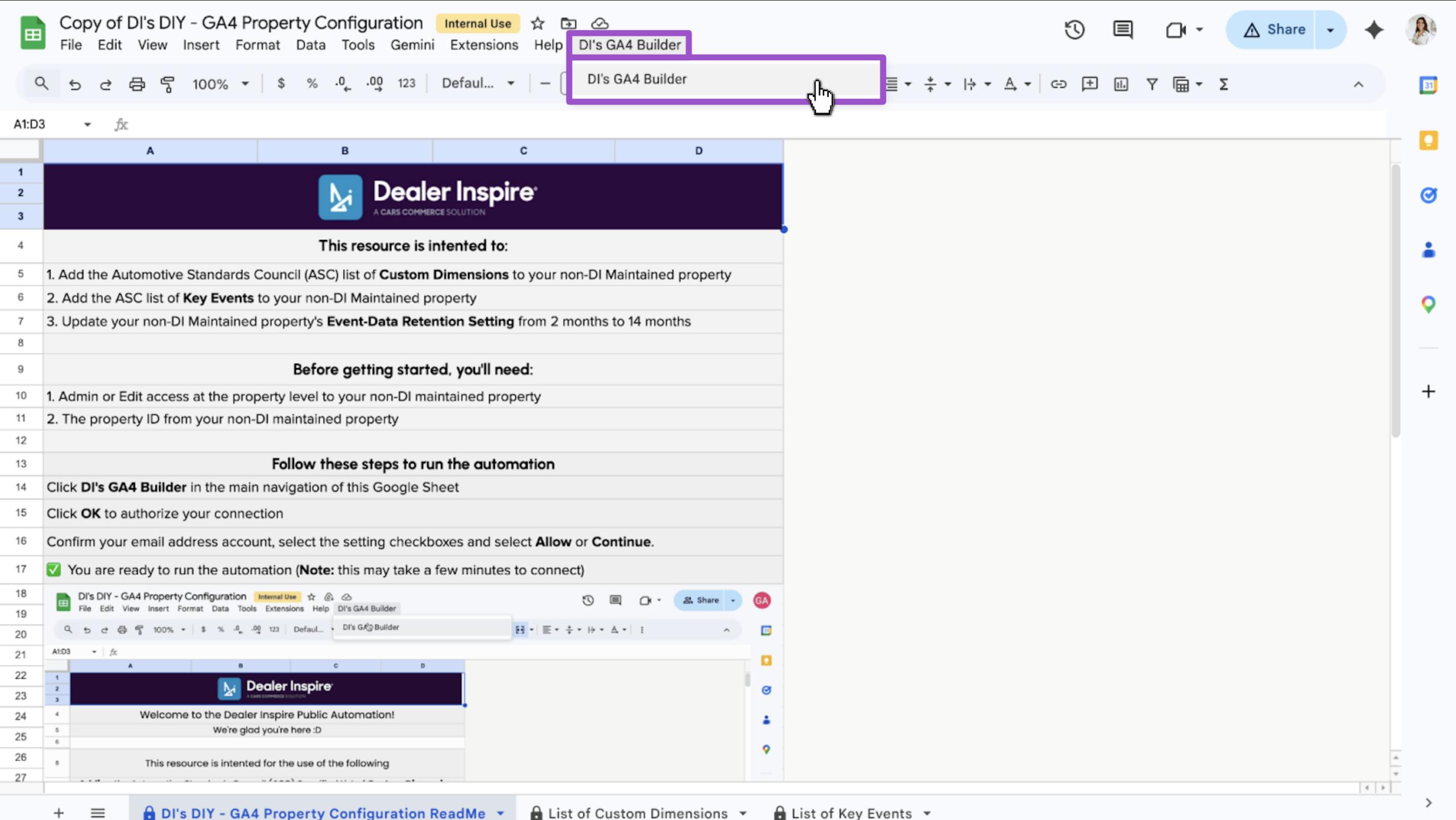Click the Internal Use label badge
1456x820 pixels.
pos(477,23)
